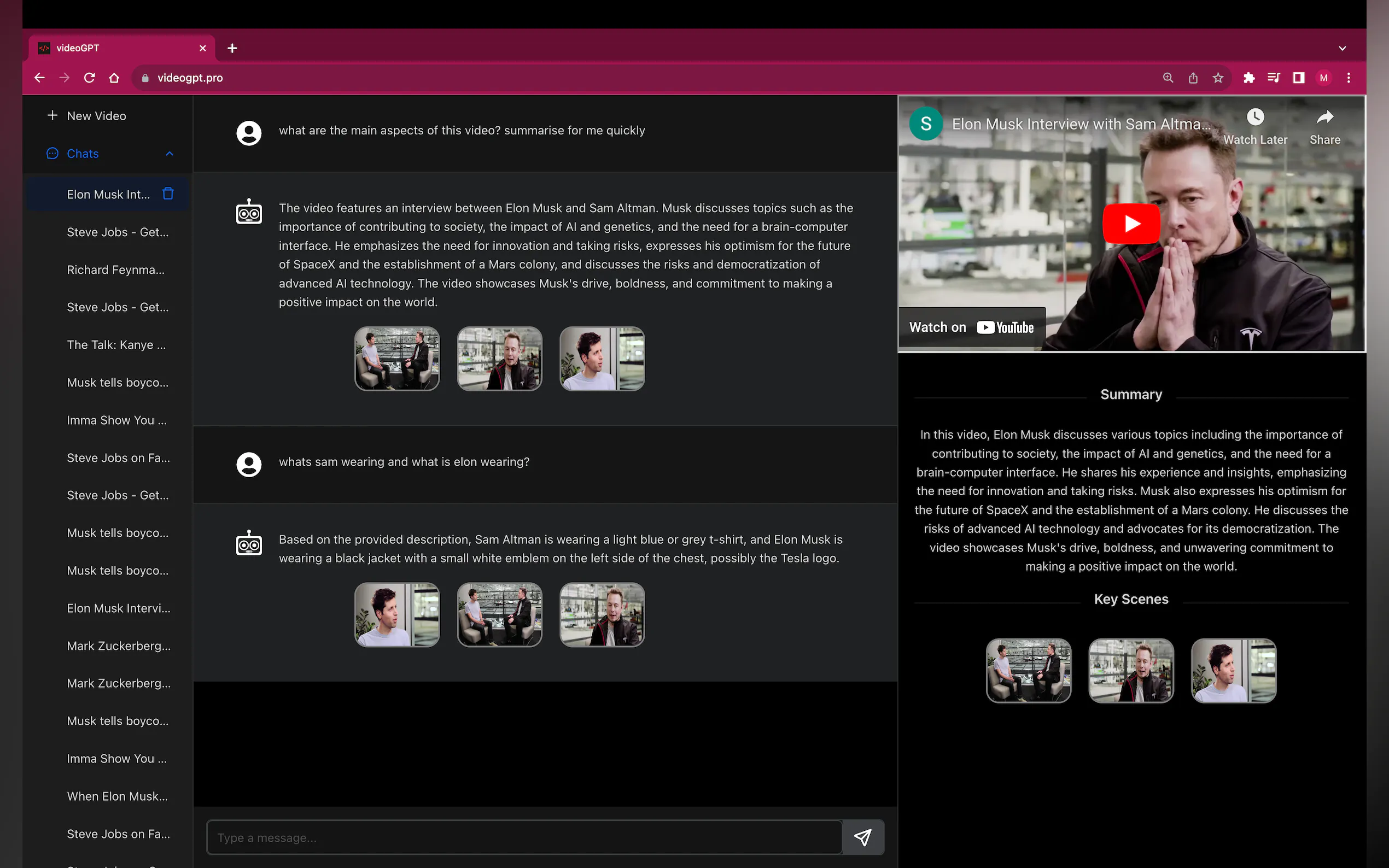Screen dimensions: 1389x868
Task: Toggle the browser side panel icon
Action: [1298, 78]
